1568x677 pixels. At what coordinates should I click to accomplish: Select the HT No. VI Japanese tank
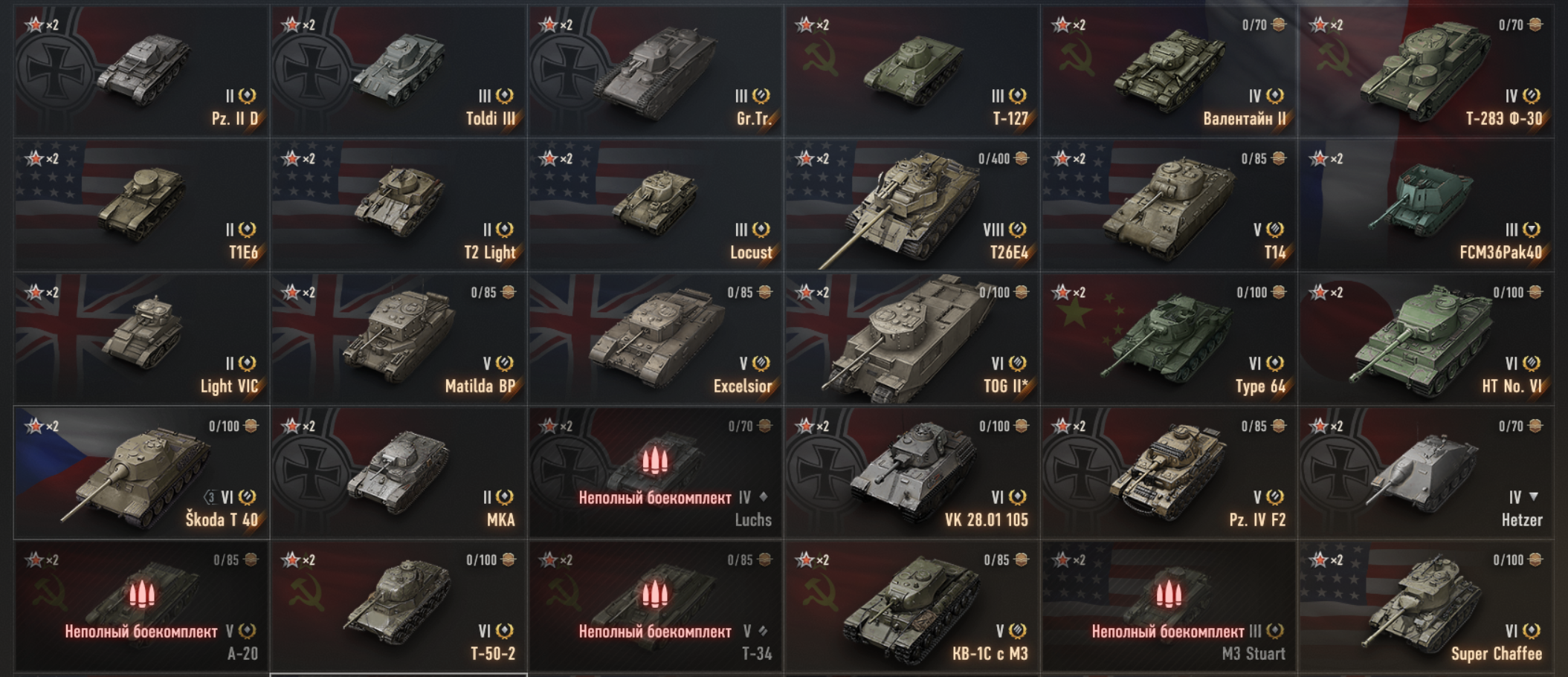(x=1426, y=339)
